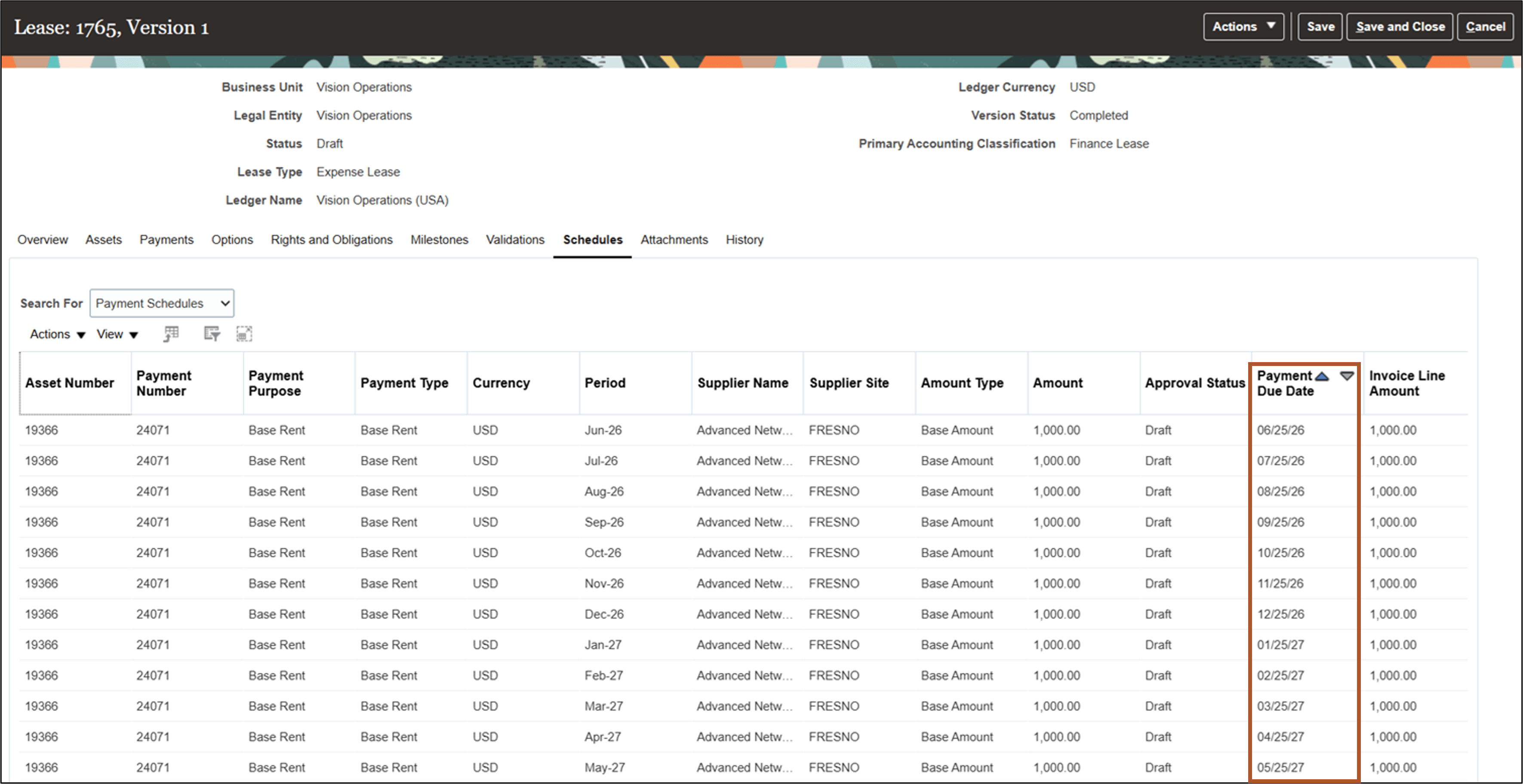Click FRESNO supplier site in Jun-26 row
Screen dimensions: 1523x784
tap(834, 430)
